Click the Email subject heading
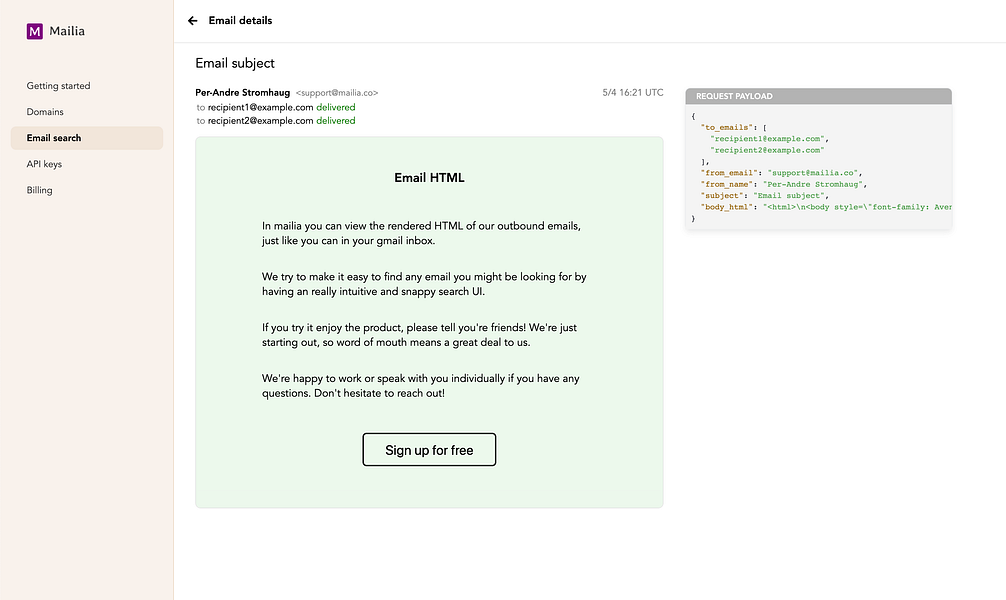1006x600 pixels. click(x=235, y=63)
